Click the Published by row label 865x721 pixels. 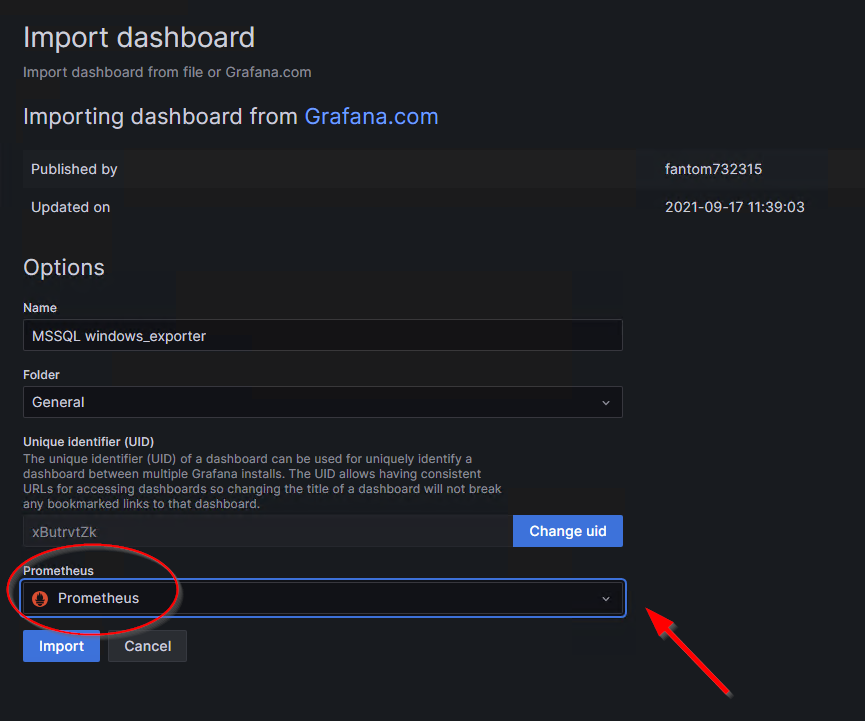coord(74,169)
